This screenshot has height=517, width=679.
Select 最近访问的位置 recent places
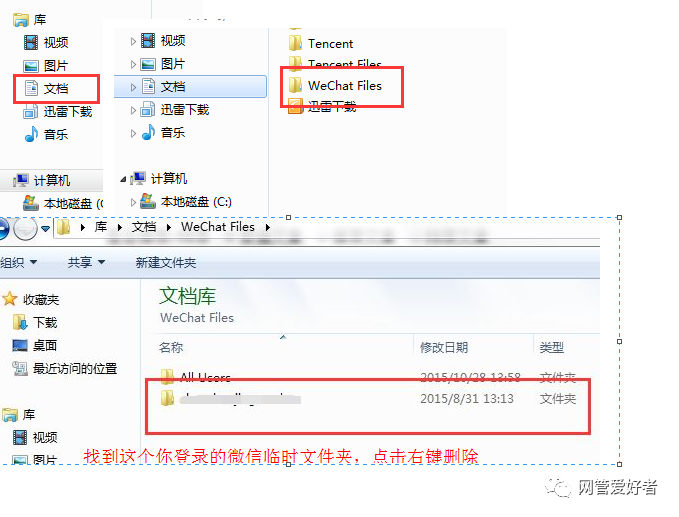tap(65, 368)
